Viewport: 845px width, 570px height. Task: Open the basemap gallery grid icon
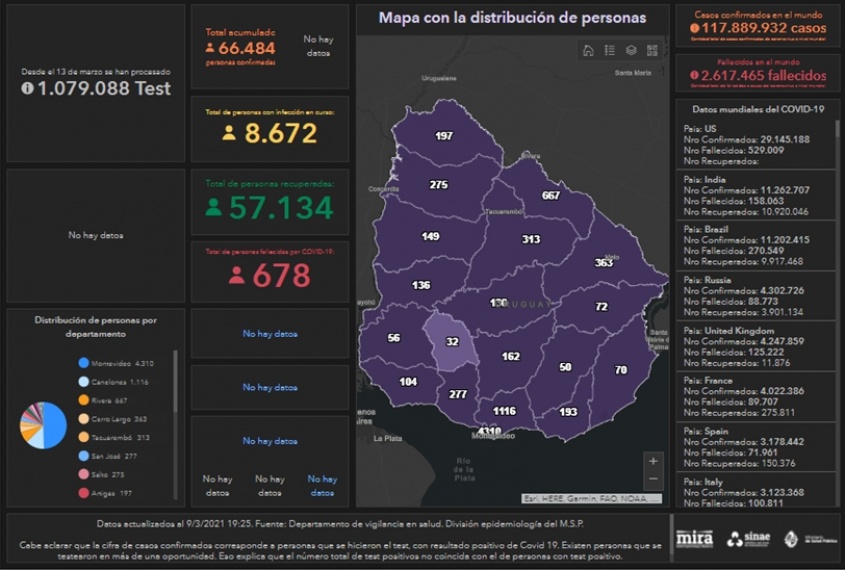pos(652,50)
